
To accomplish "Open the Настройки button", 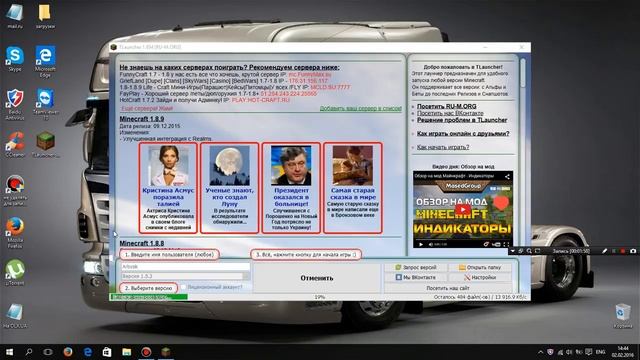I will click(480, 277).
